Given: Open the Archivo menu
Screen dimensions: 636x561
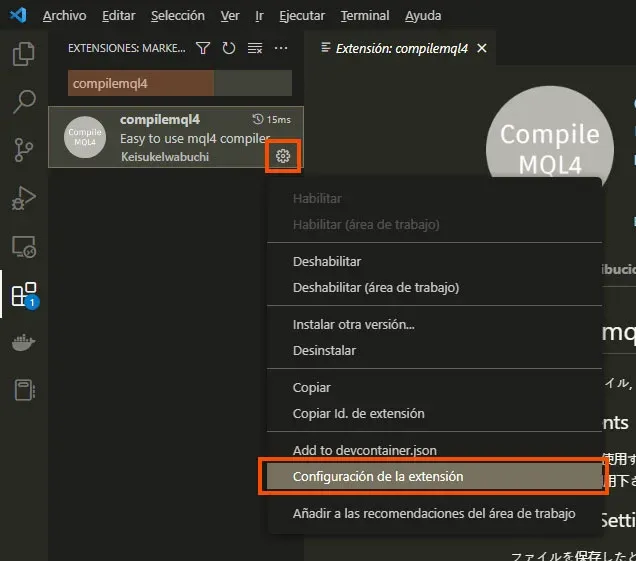Looking at the screenshot, I should click(x=64, y=15).
